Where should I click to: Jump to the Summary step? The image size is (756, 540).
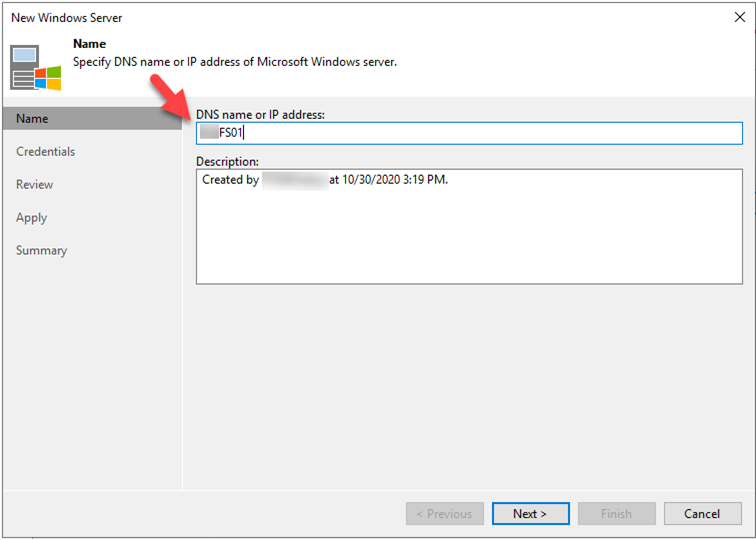pyautogui.click(x=41, y=250)
